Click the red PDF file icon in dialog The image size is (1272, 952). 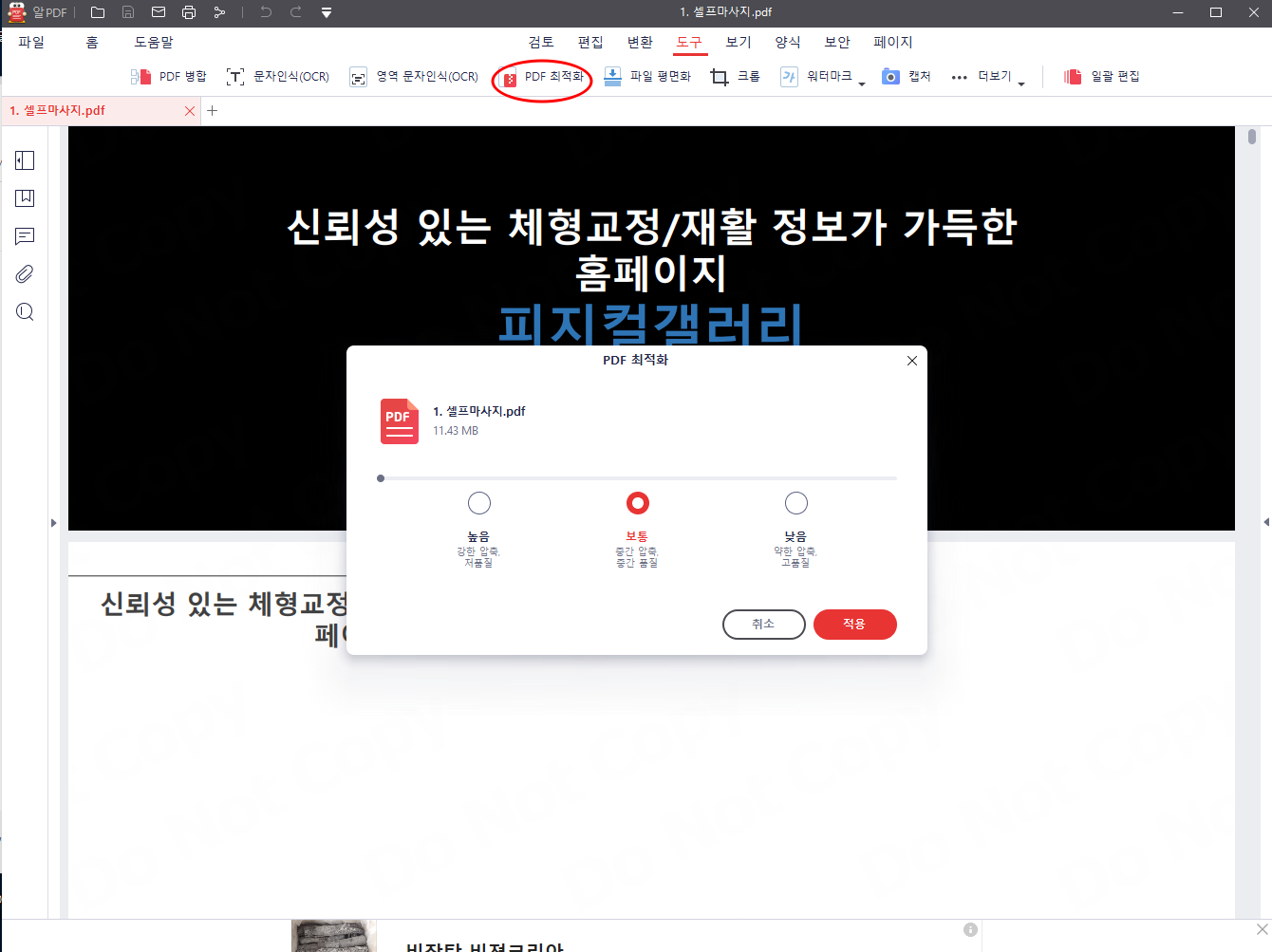(x=400, y=421)
